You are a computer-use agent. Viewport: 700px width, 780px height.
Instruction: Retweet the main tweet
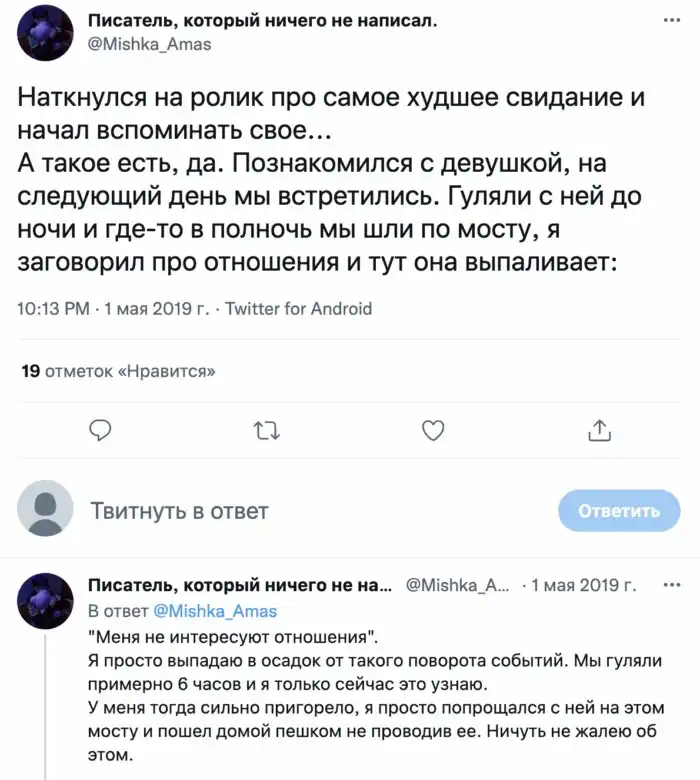pos(266,430)
